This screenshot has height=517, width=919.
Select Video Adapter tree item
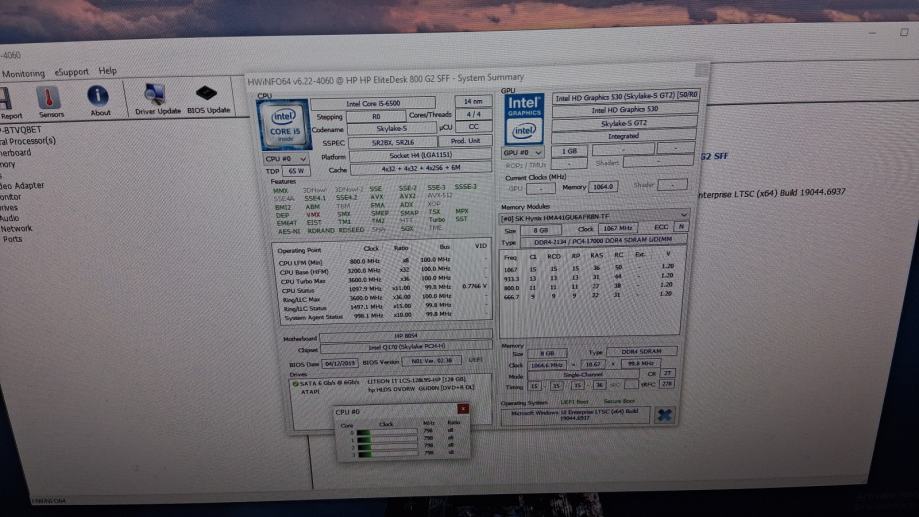point(22,186)
